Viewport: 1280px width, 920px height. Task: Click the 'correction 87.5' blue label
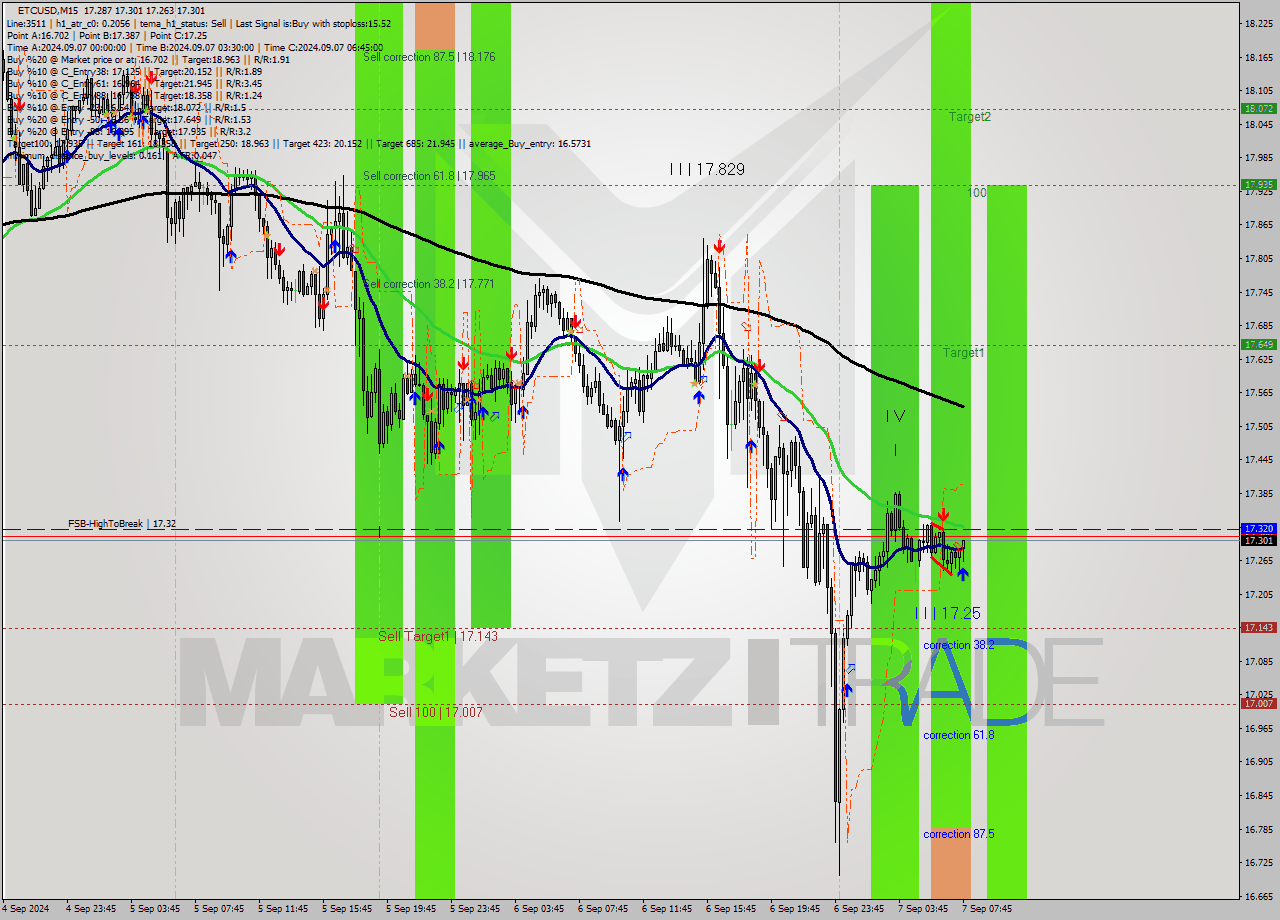[959, 834]
